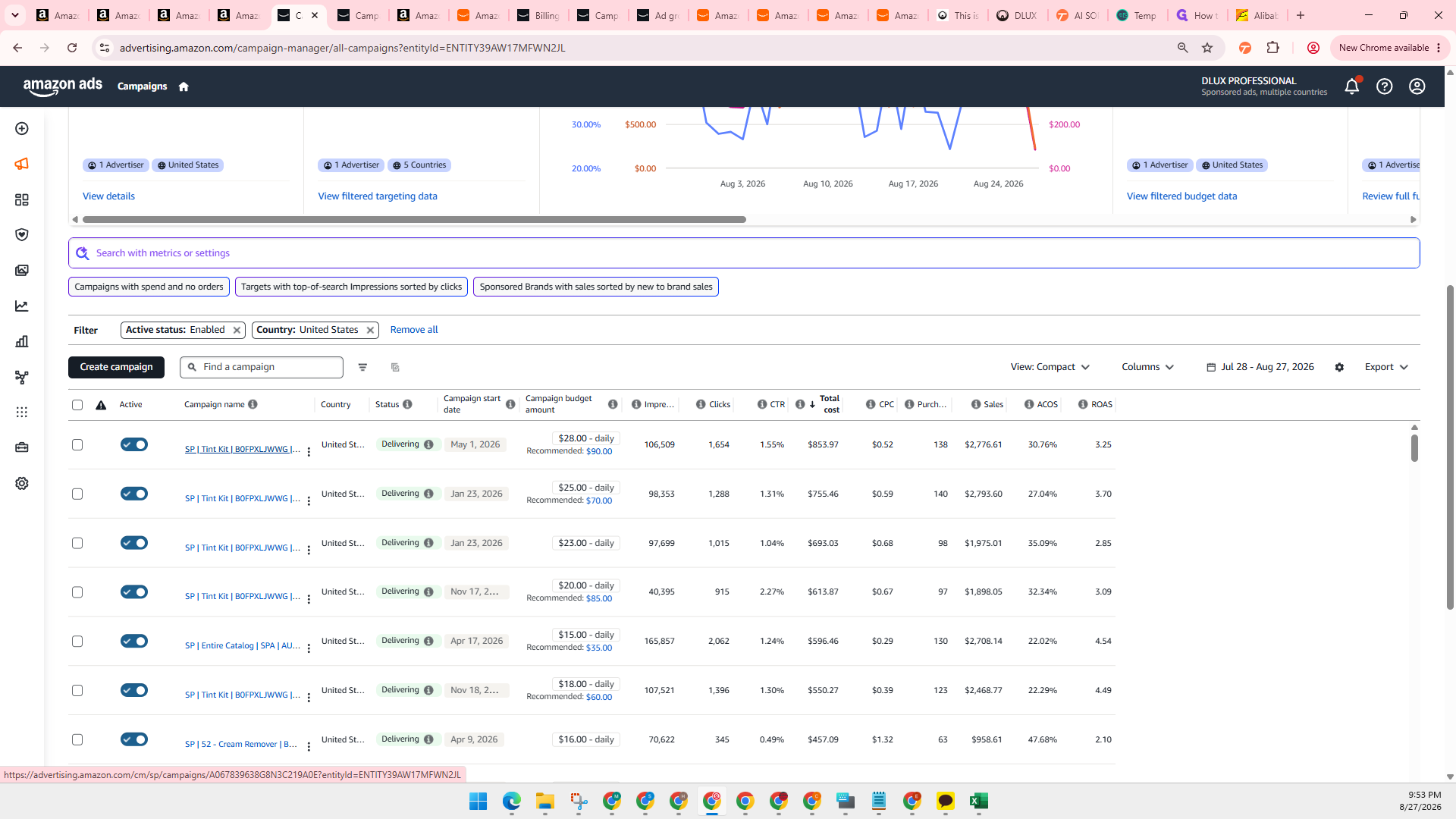Open the bar chart reports icon in sidebar
Viewport: 1456px width, 819px height.
point(22,341)
